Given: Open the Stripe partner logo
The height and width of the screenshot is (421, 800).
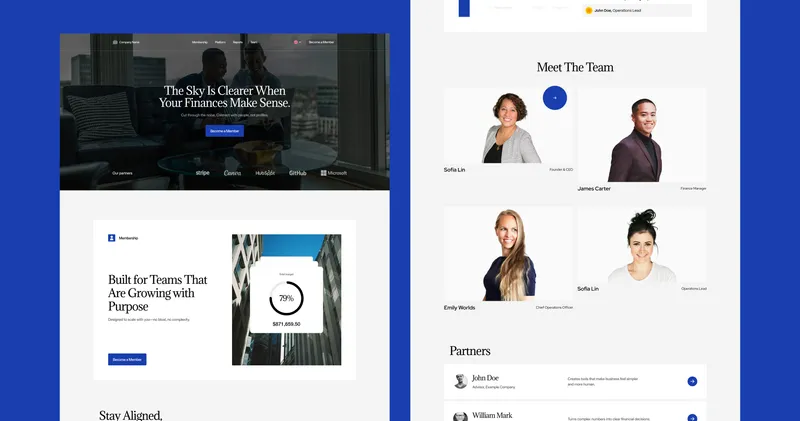Looking at the screenshot, I should click(203, 173).
